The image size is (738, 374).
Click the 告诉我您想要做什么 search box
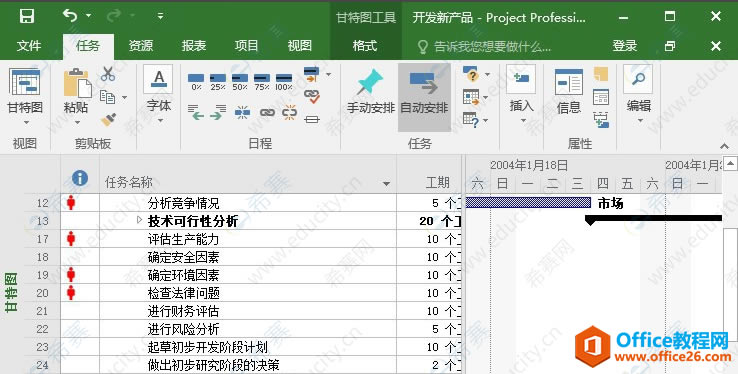(485, 47)
